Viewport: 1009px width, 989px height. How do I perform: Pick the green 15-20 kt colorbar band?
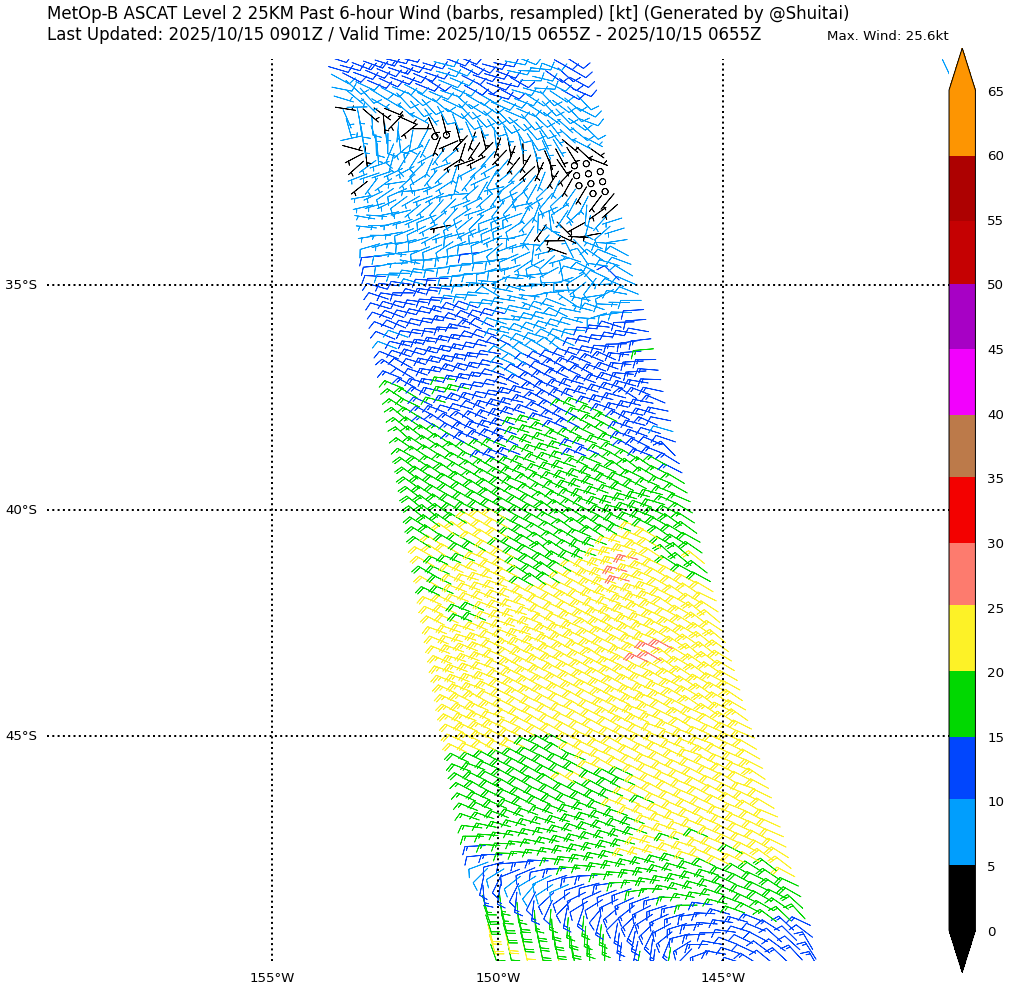[961, 704]
